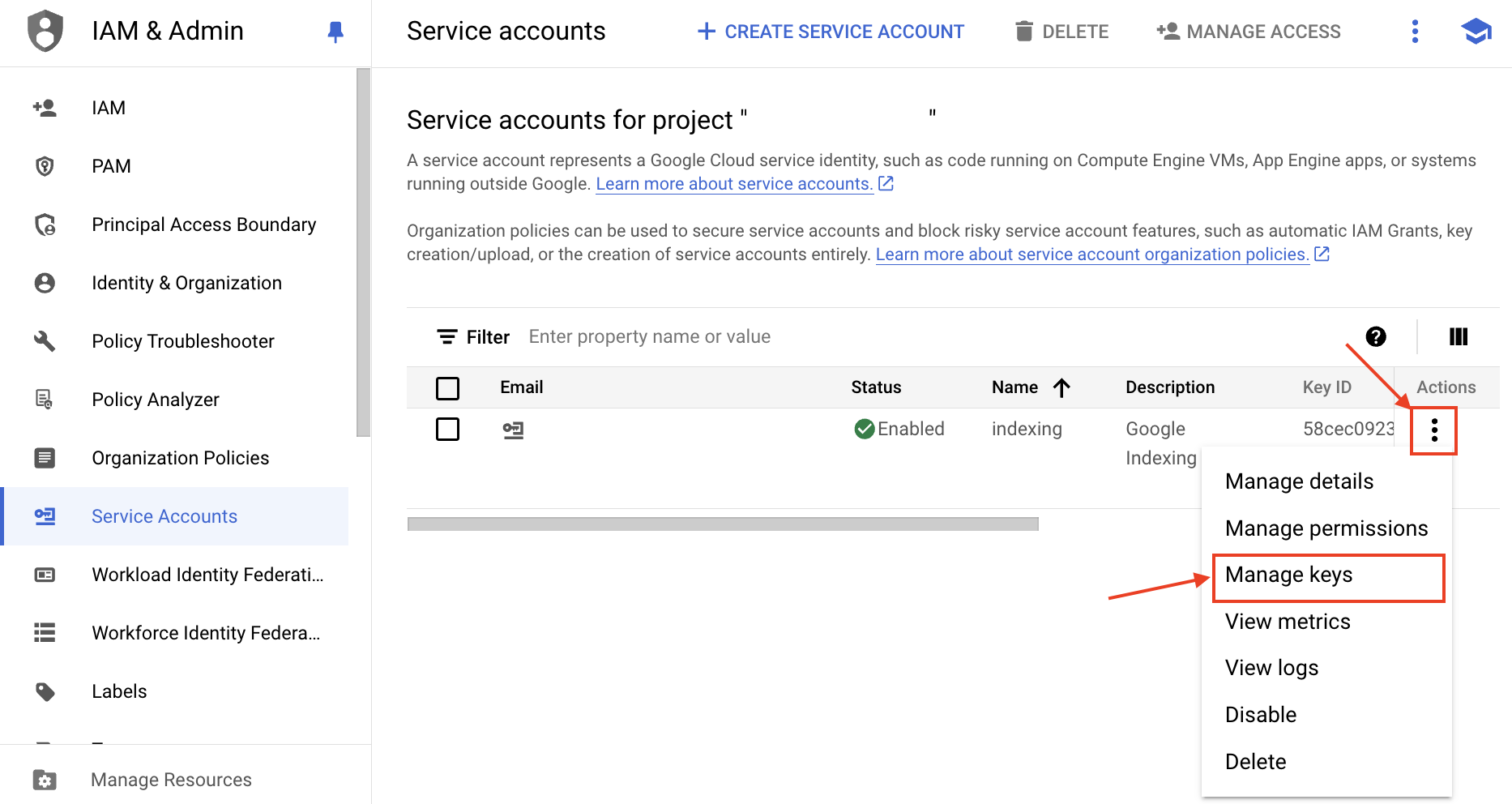Click the Labels tag icon
This screenshot has width=1512, height=804.
click(x=45, y=691)
